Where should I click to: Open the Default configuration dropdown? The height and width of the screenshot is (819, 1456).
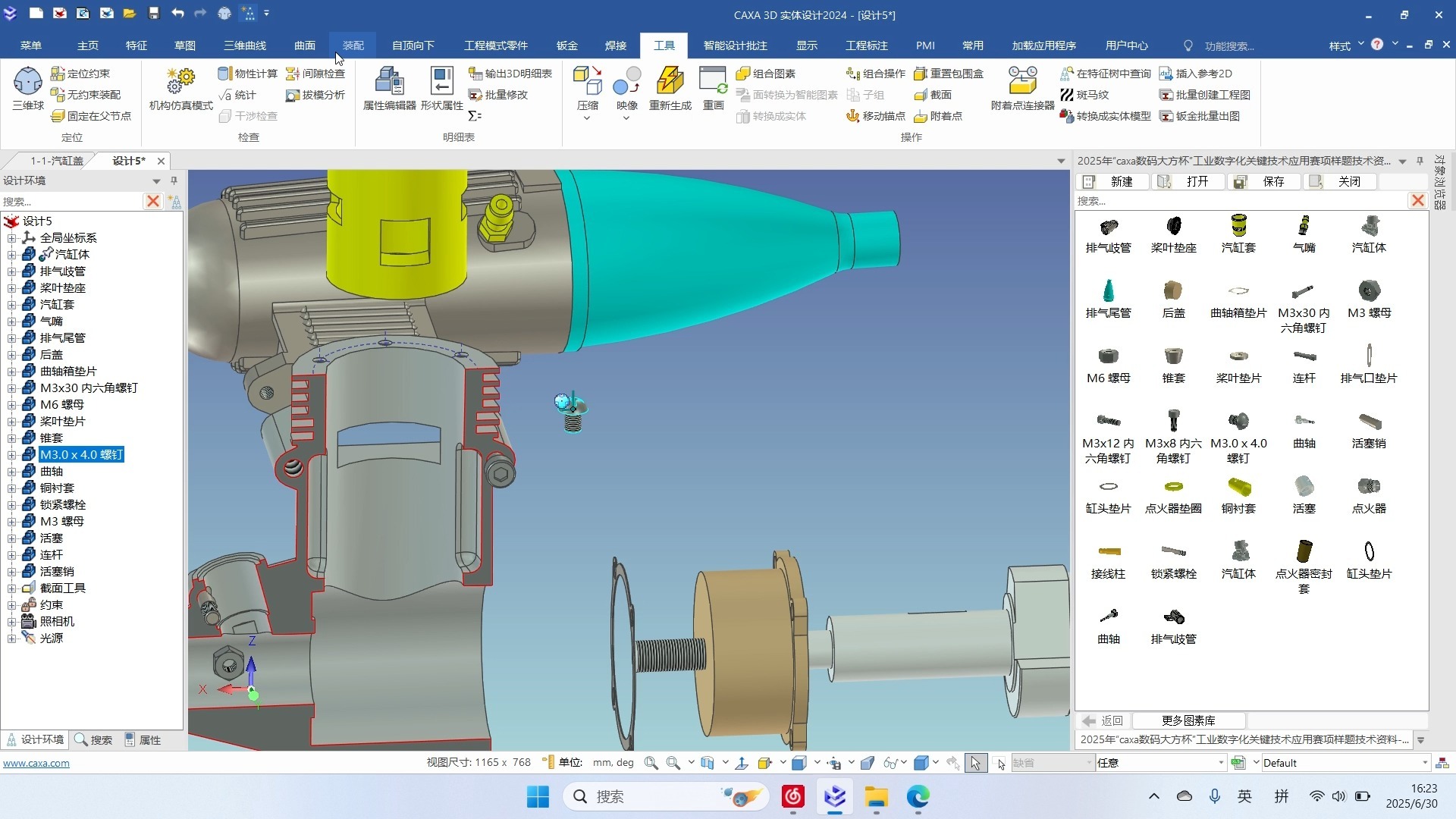1425,763
